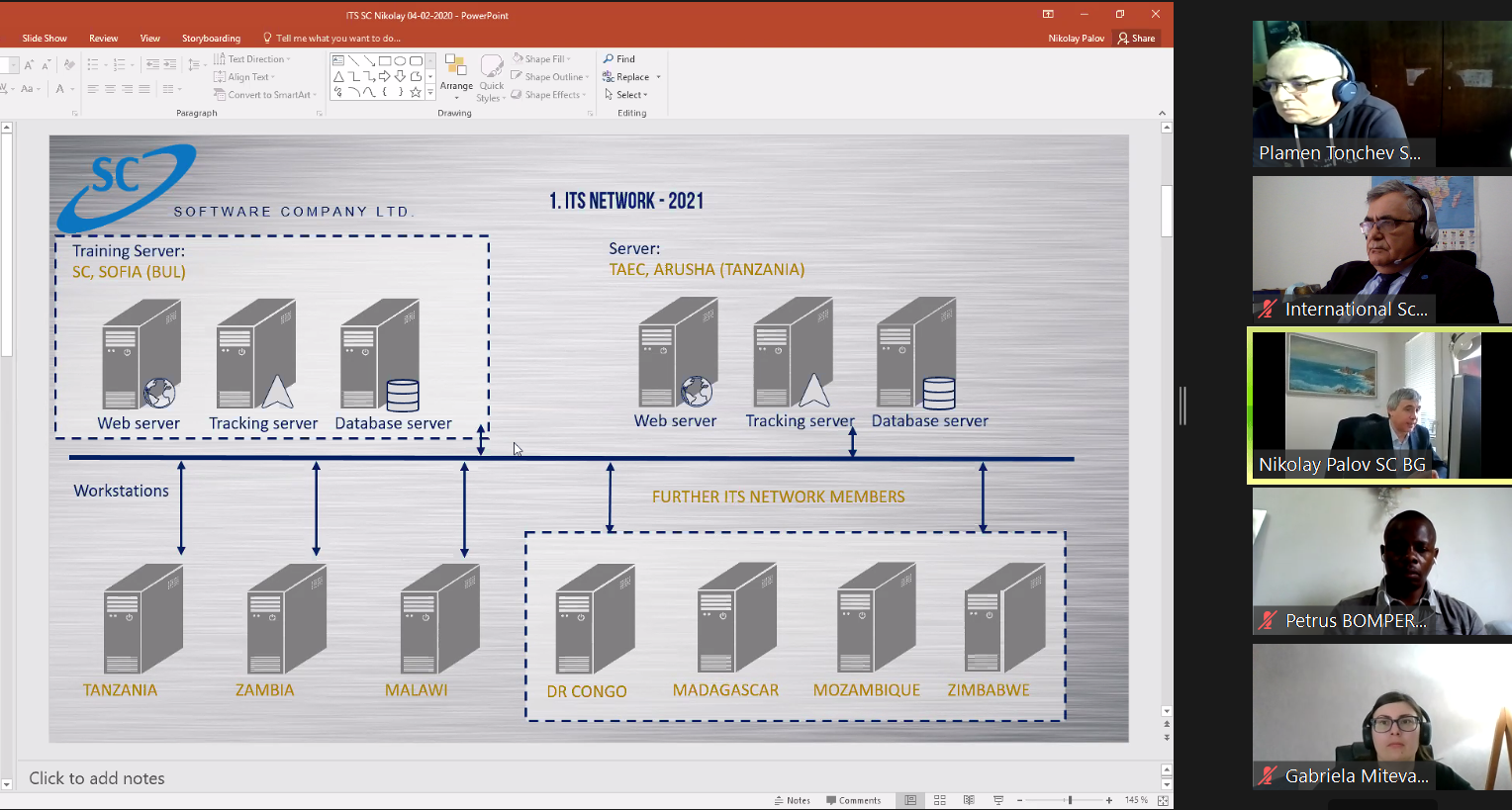
Task: Pick the right arrow shape in gallery
Action: (385, 76)
